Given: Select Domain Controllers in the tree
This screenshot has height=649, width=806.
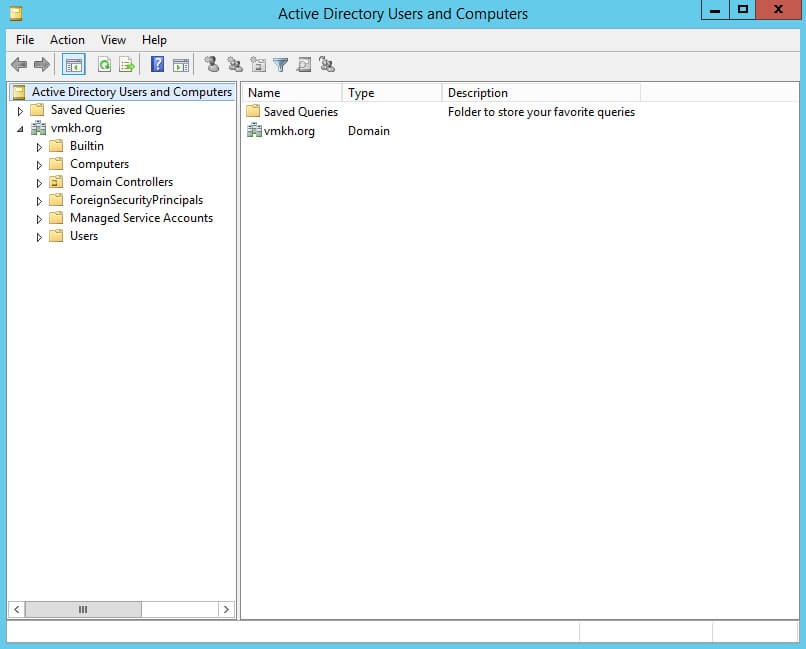Looking at the screenshot, I should click(x=121, y=182).
